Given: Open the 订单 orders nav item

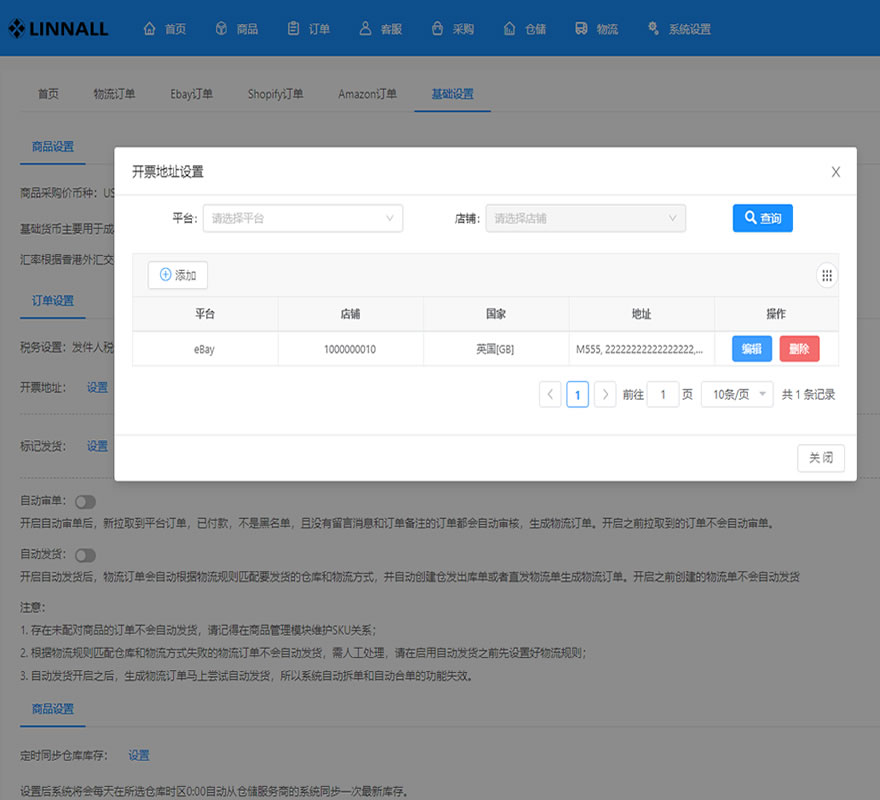Looking at the screenshot, I should [x=308, y=29].
